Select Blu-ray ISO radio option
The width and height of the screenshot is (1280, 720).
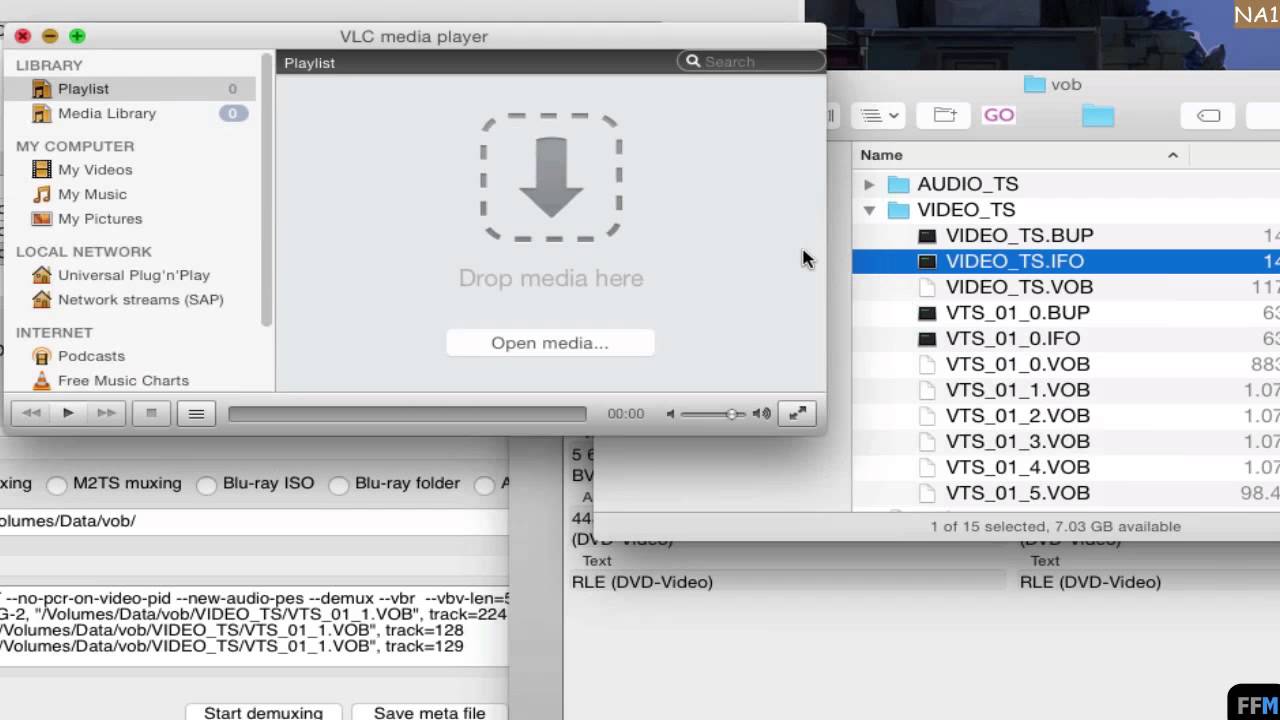tap(206, 485)
